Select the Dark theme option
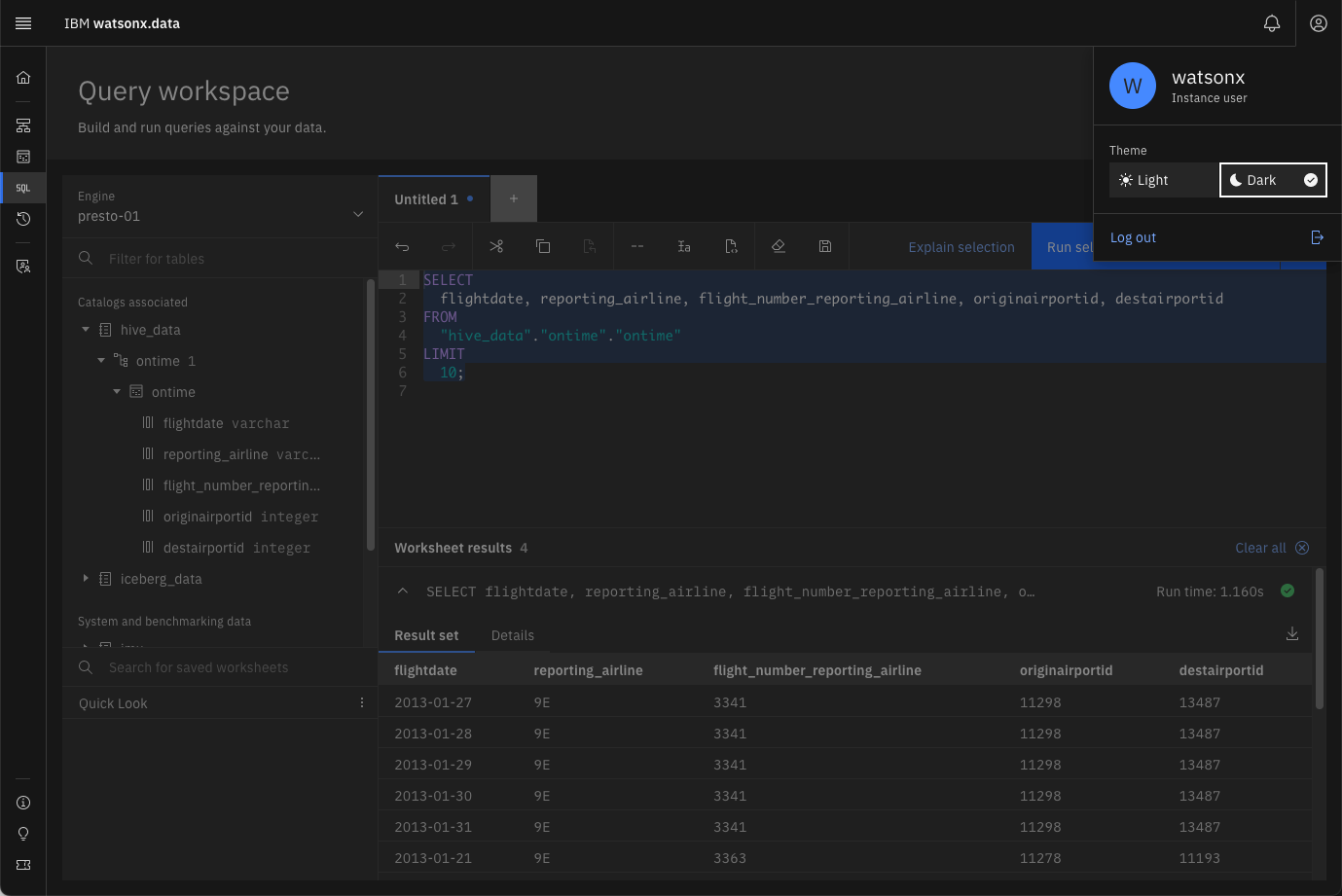1342x896 pixels. [x=1273, y=180]
